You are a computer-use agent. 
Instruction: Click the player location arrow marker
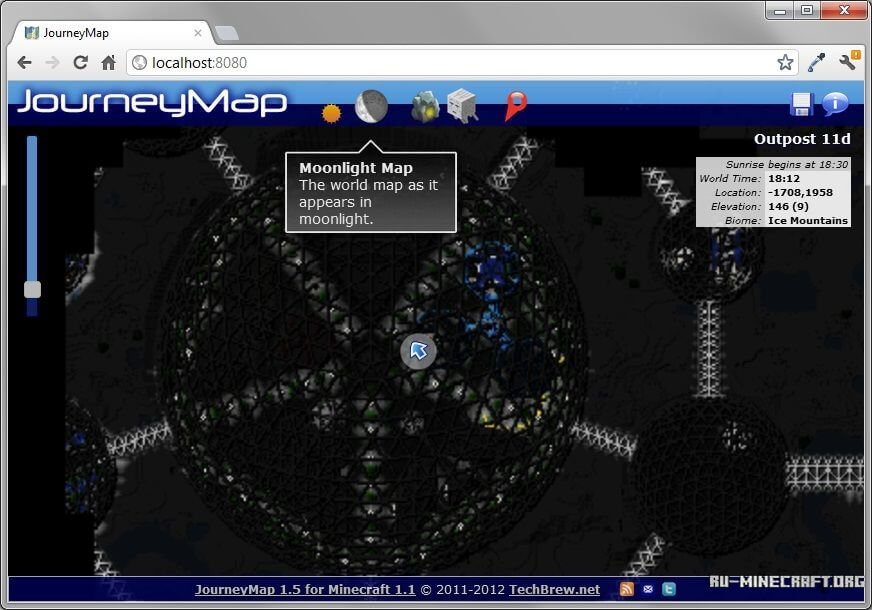click(x=418, y=351)
